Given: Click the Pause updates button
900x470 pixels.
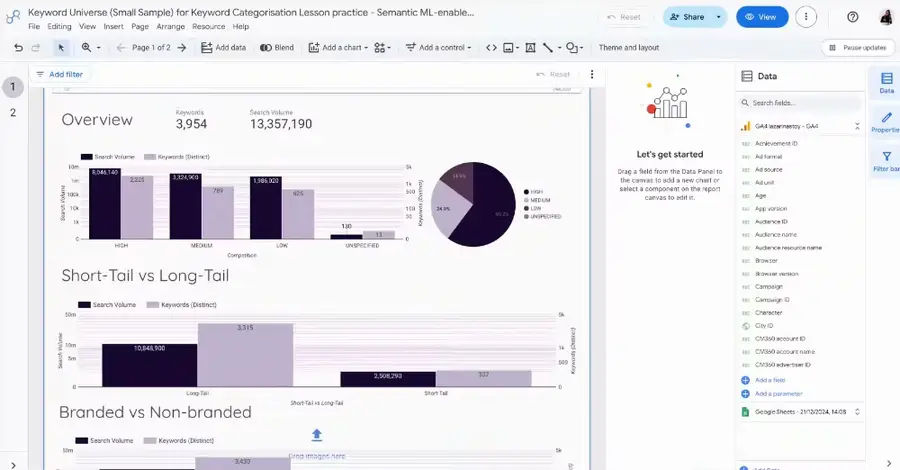Looking at the screenshot, I should point(858,48).
